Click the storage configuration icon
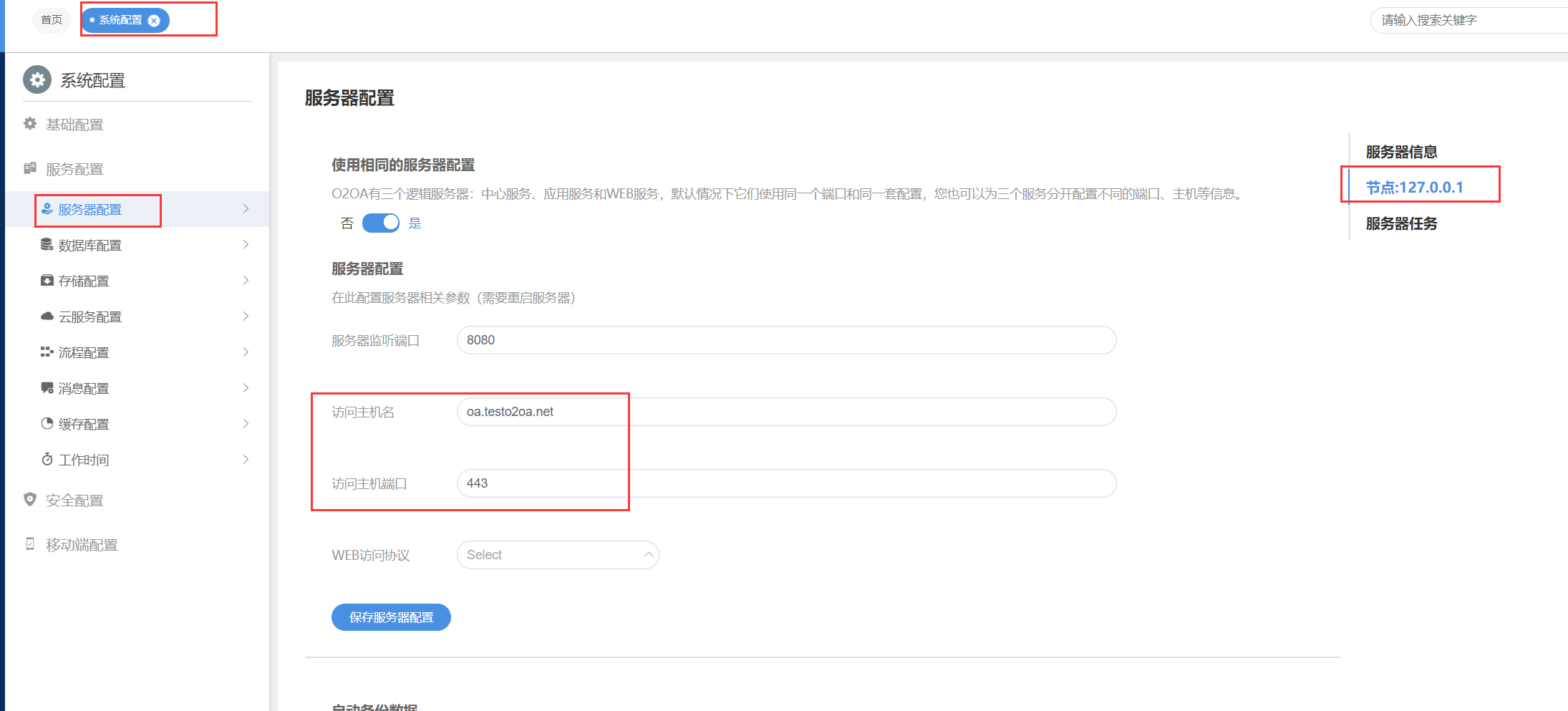The height and width of the screenshot is (711, 1568). 47,281
